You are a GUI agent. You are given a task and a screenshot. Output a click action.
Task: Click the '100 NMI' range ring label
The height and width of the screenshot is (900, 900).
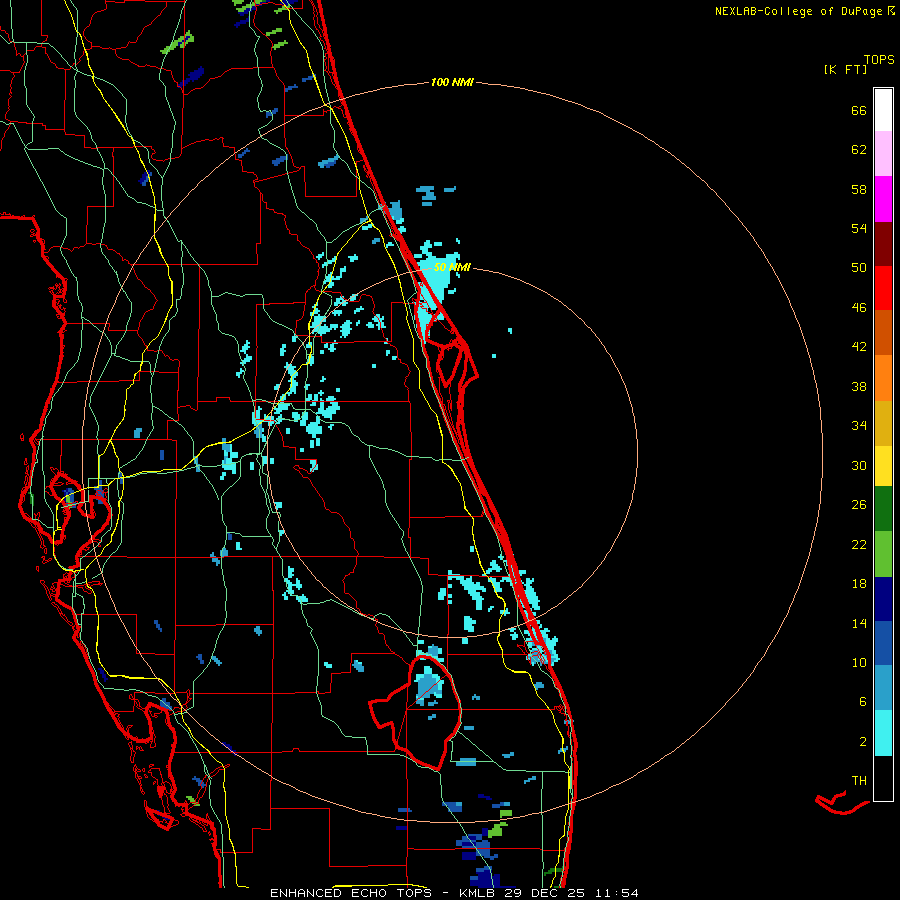(x=452, y=83)
